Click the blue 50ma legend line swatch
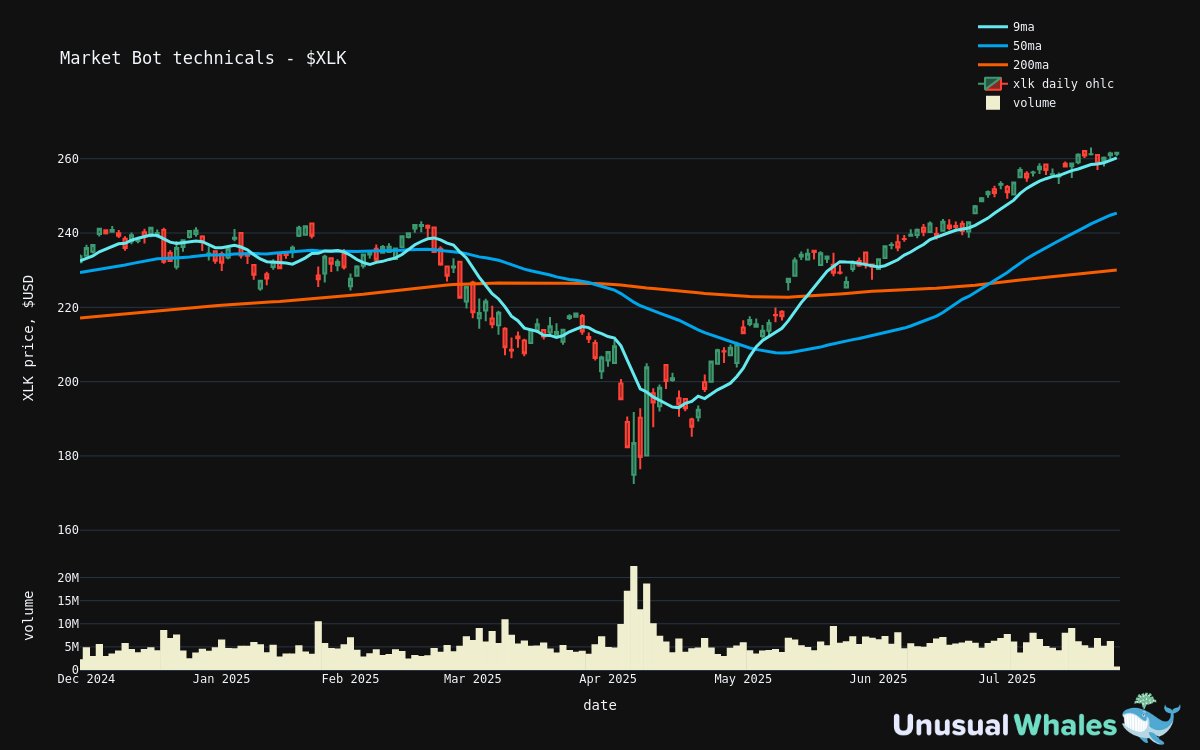This screenshot has width=1200, height=750. (x=993, y=46)
